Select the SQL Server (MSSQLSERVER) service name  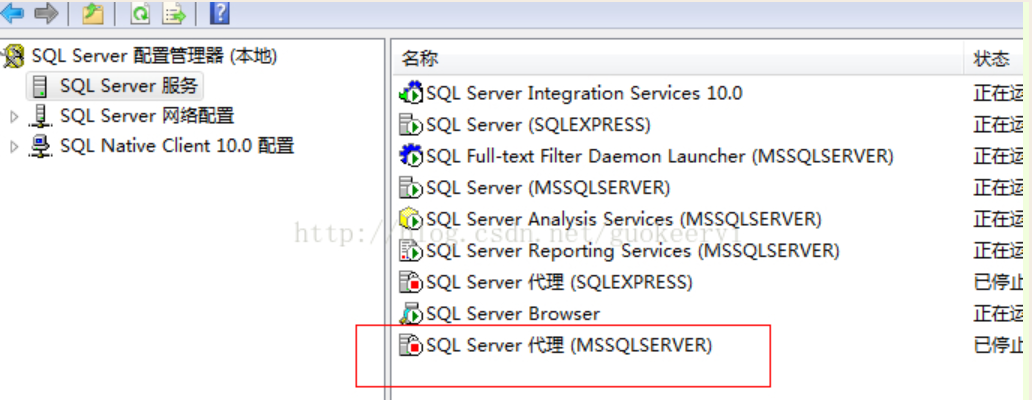tap(548, 188)
